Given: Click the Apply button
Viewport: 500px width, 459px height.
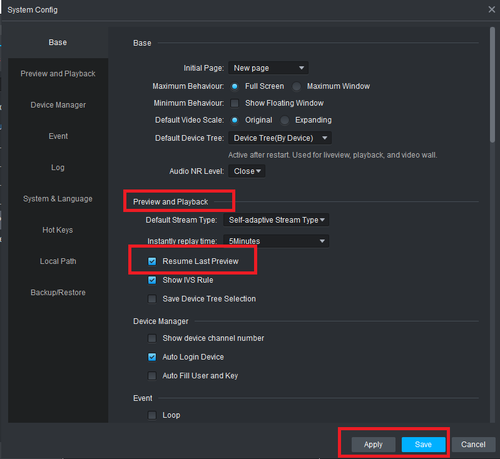Looking at the screenshot, I should [373, 445].
